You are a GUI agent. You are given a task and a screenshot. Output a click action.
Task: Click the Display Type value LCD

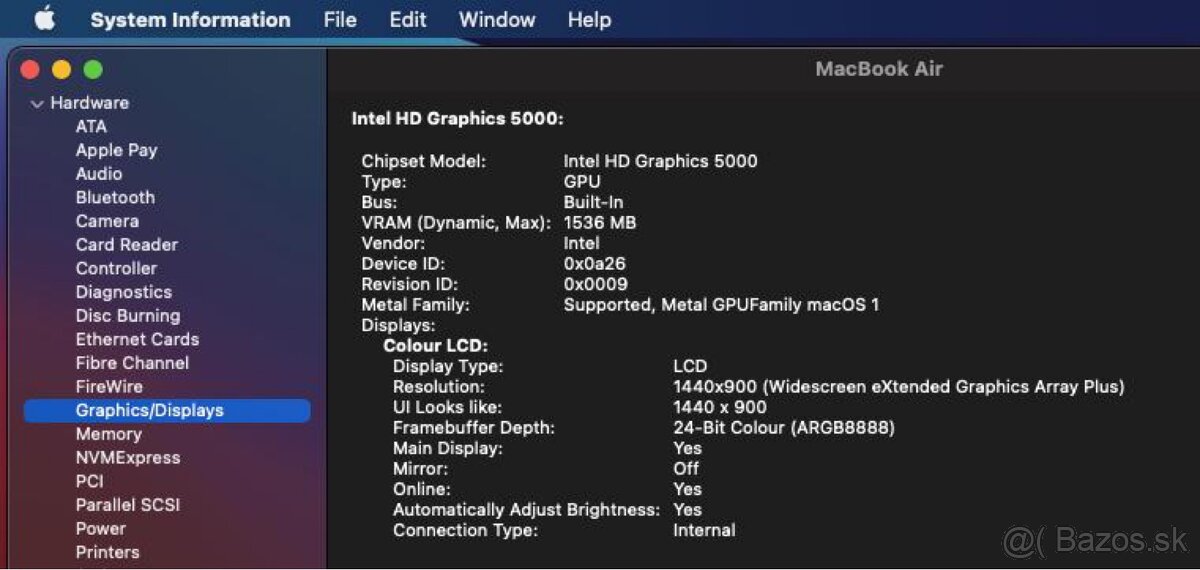click(x=690, y=366)
